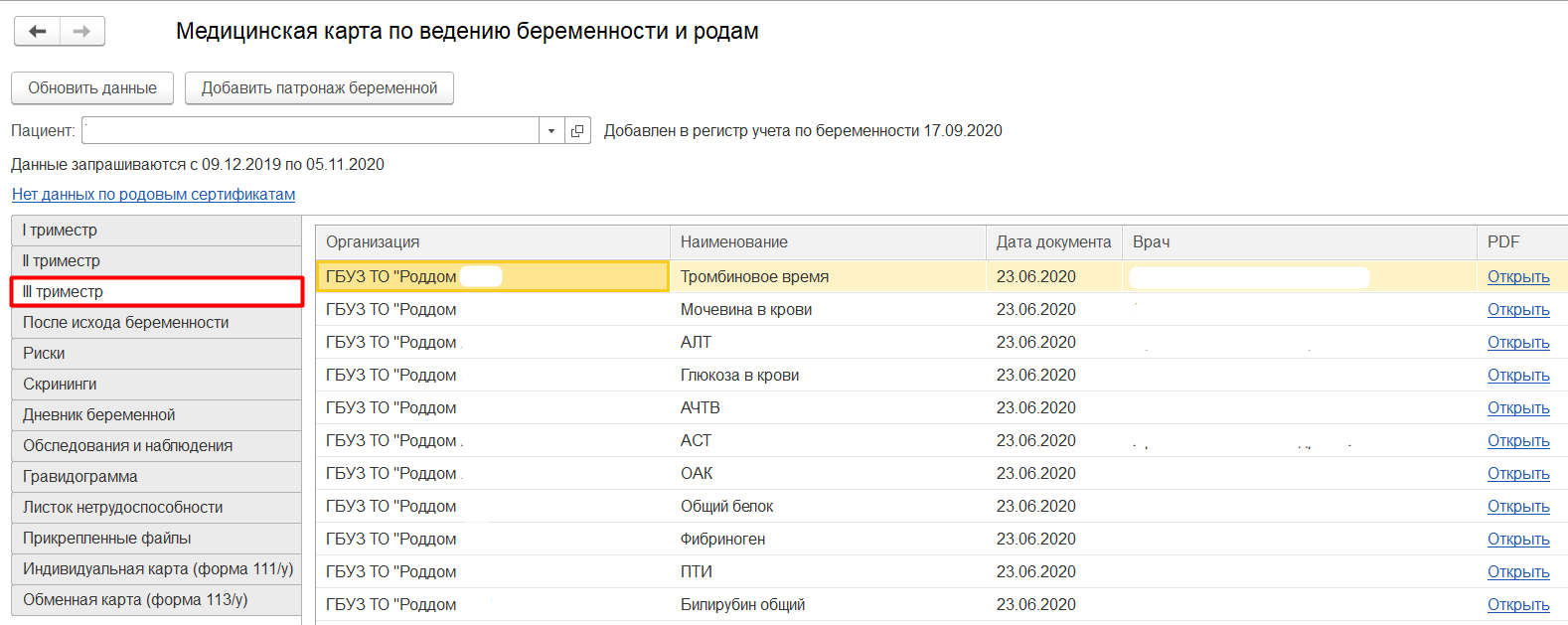Open PDF for Глюкоза в крови row
The image size is (1568, 625).
[x=1517, y=376]
